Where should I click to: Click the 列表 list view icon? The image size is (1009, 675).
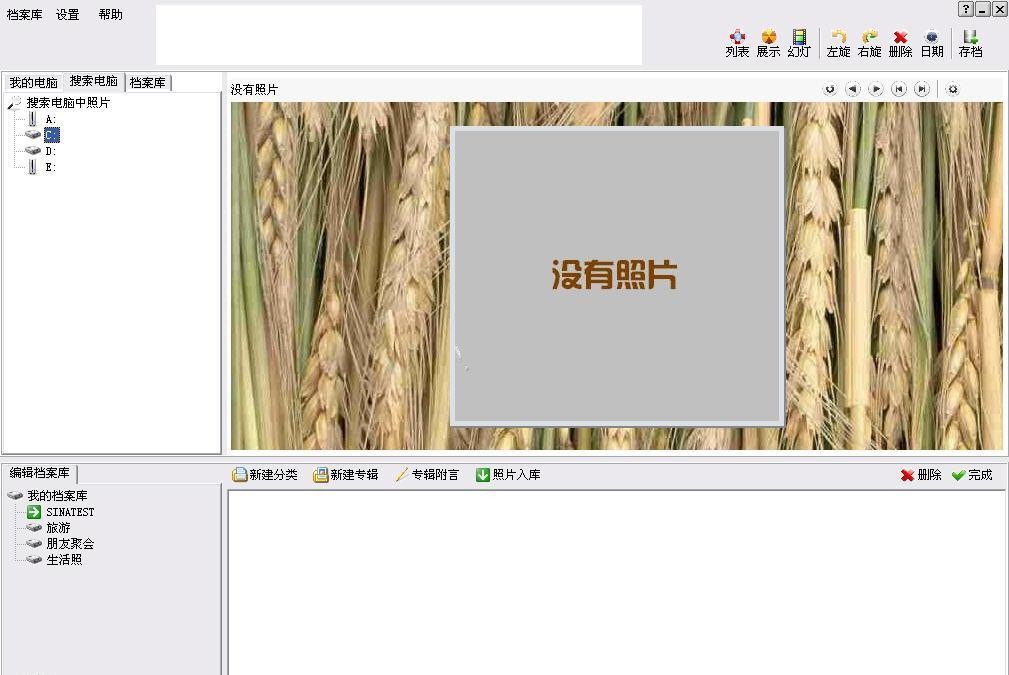(737, 43)
